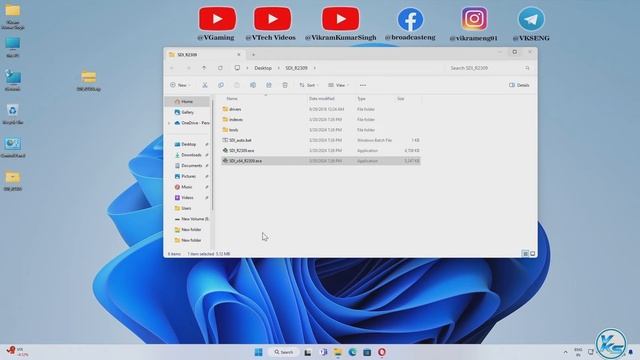Open the Windows Start menu
The width and height of the screenshot is (640, 360).
tap(258, 352)
